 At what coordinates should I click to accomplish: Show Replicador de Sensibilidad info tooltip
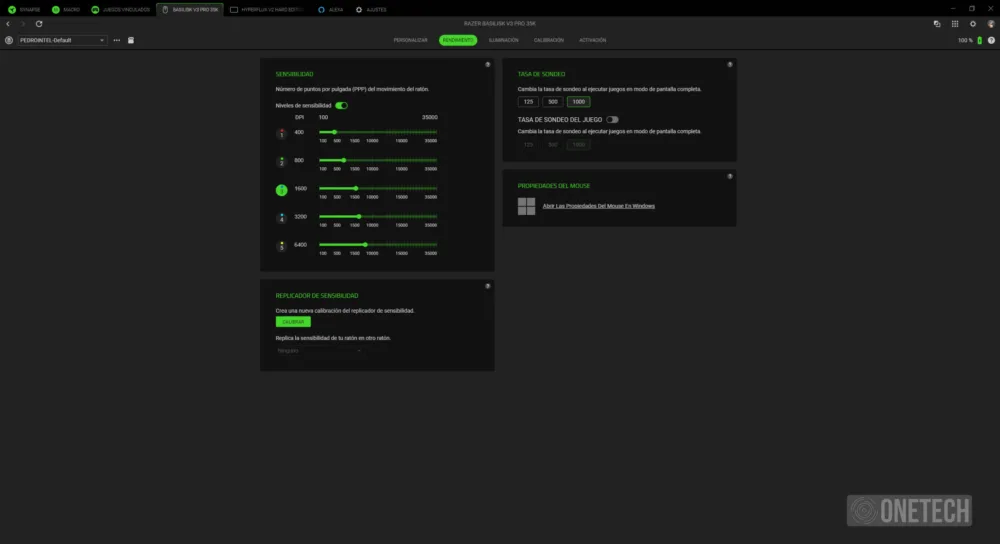(488, 286)
